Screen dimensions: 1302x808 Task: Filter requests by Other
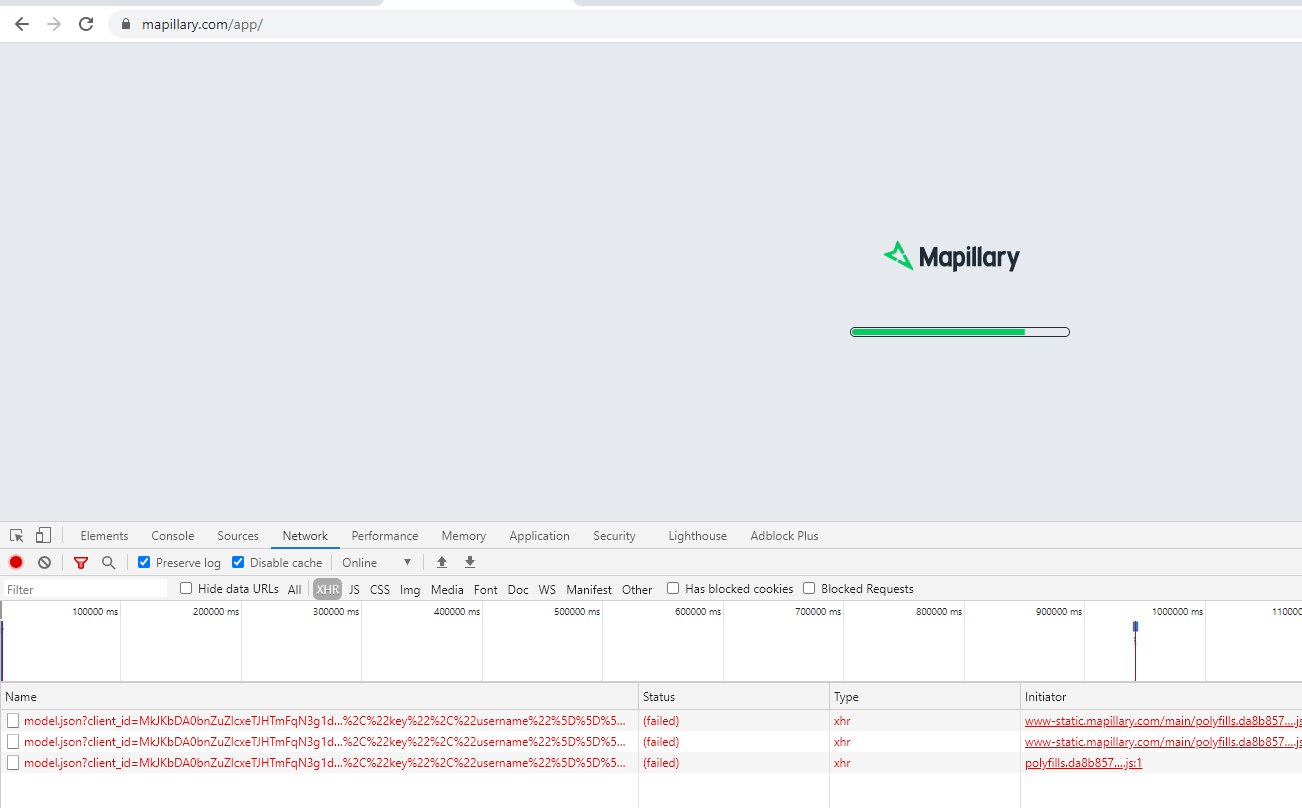tap(637, 590)
